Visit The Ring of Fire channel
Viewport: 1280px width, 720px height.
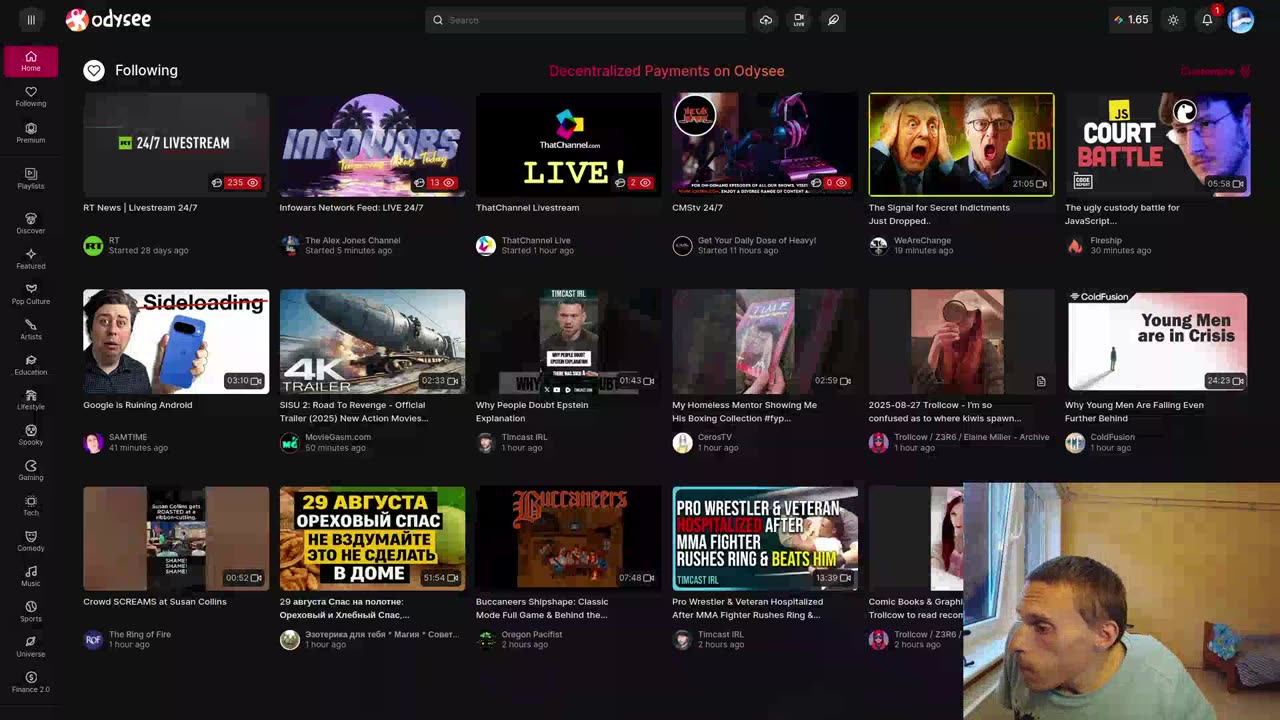pyautogui.click(x=140, y=634)
